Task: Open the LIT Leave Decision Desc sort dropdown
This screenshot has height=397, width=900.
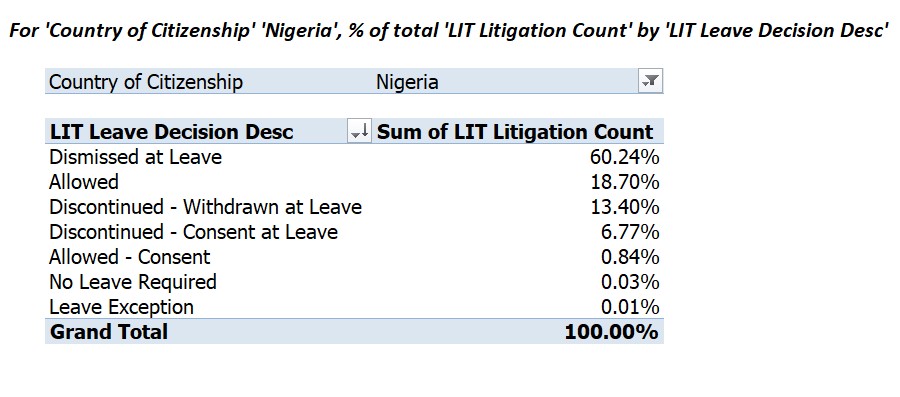Action: tap(360, 132)
